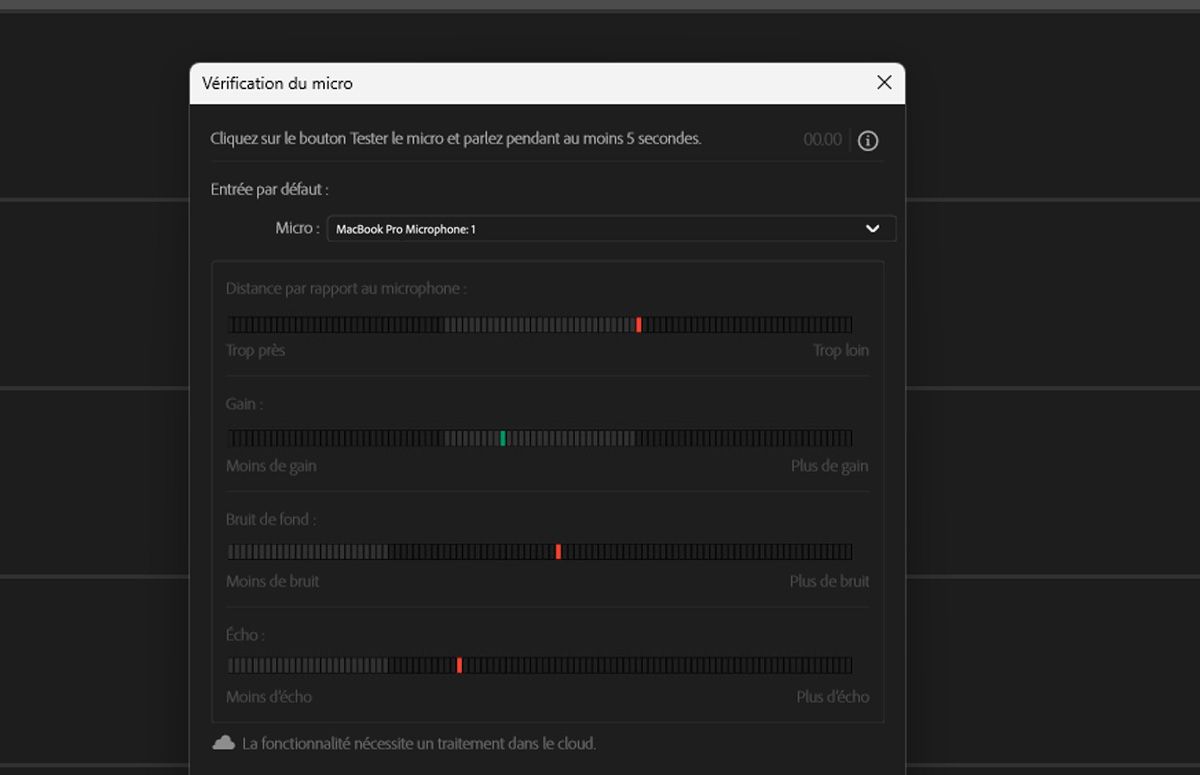Image resolution: width=1200 pixels, height=775 pixels.
Task: Click the 00.00 timer value
Action: point(823,140)
